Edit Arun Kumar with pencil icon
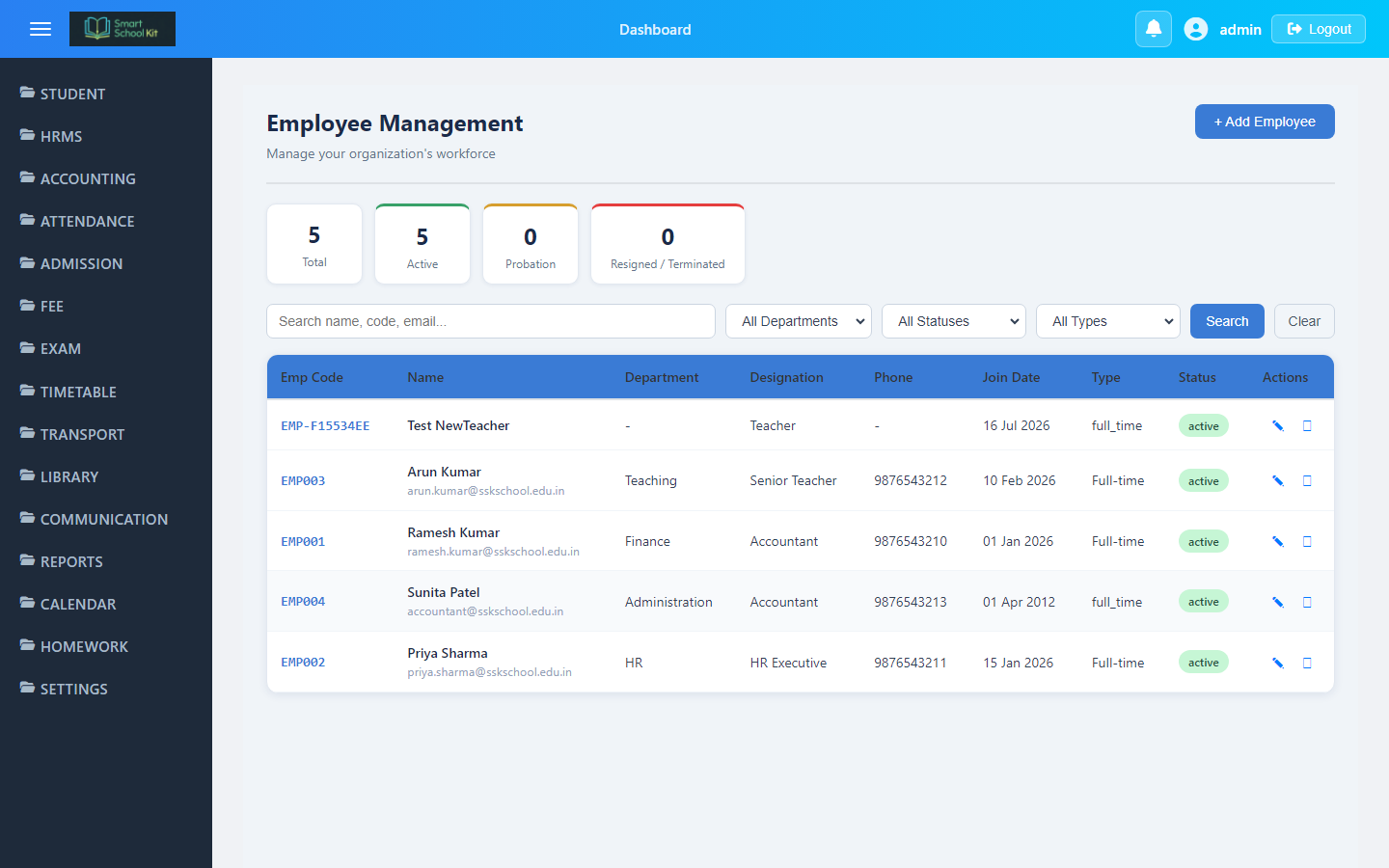Screen dimensions: 1389x868 1278,480
